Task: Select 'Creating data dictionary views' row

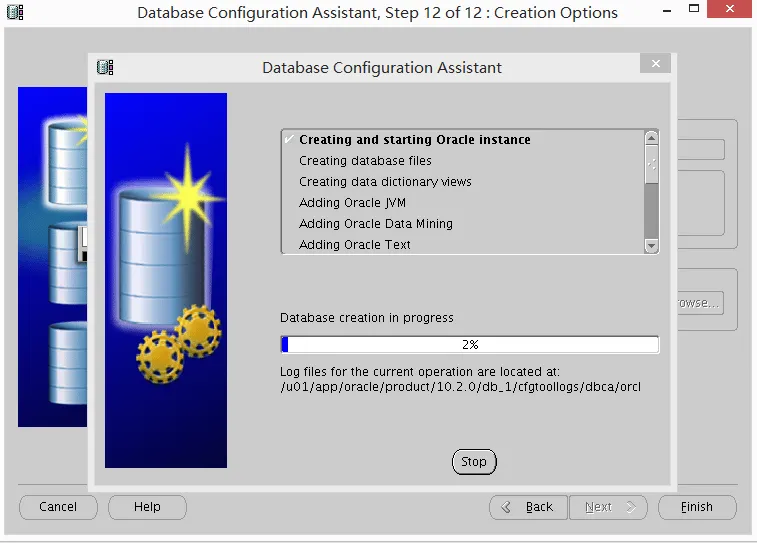Action: click(463, 182)
